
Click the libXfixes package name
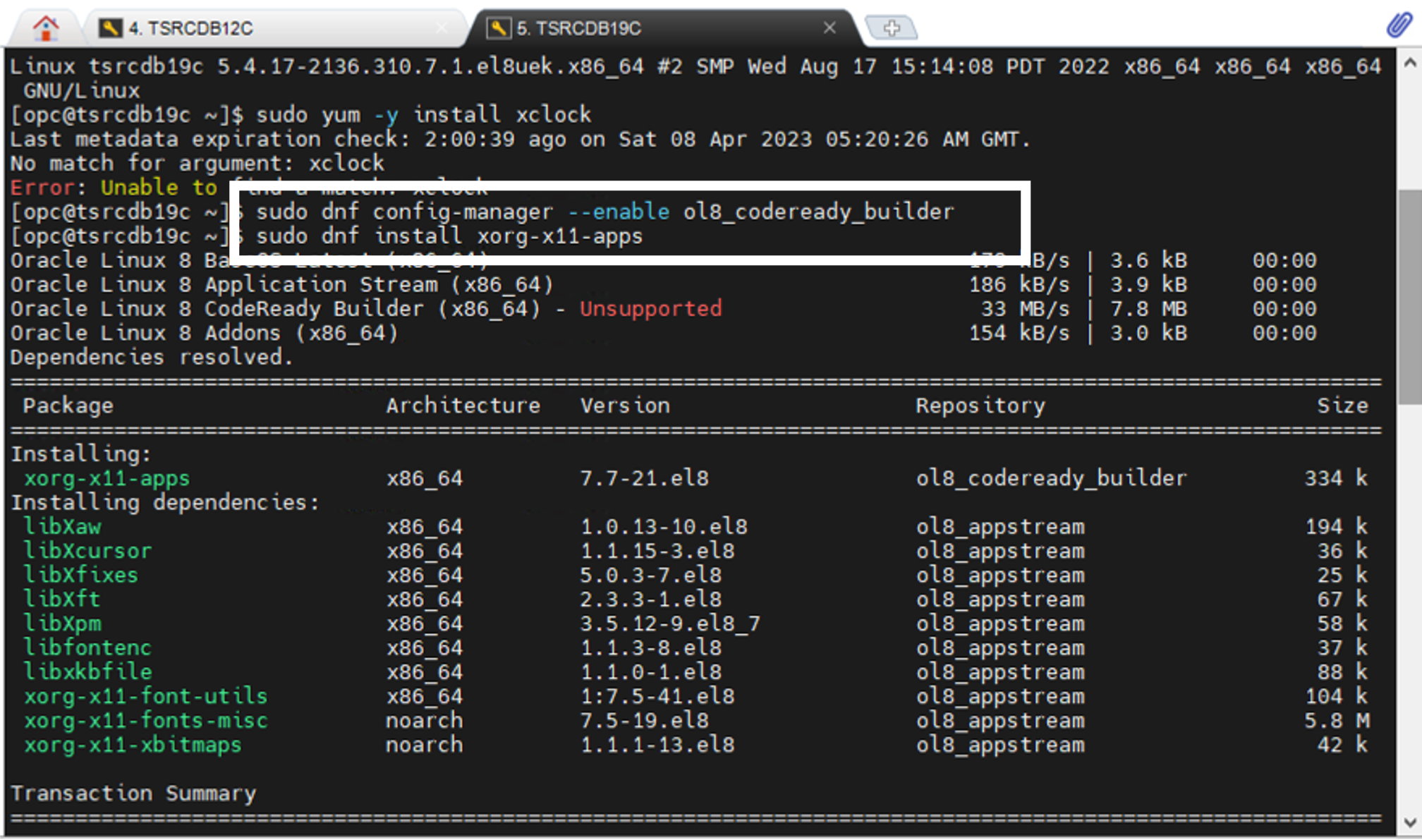coord(81,575)
